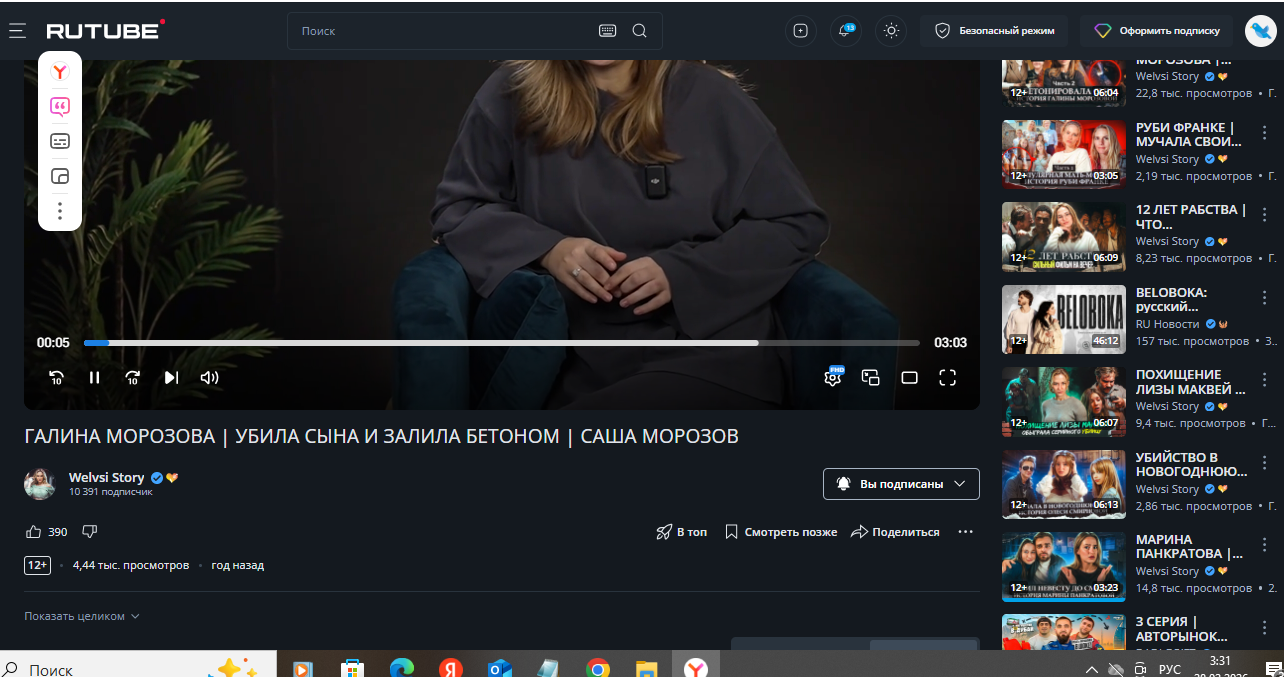Enter fullscreen mode
1284x677 pixels.
pos(947,377)
